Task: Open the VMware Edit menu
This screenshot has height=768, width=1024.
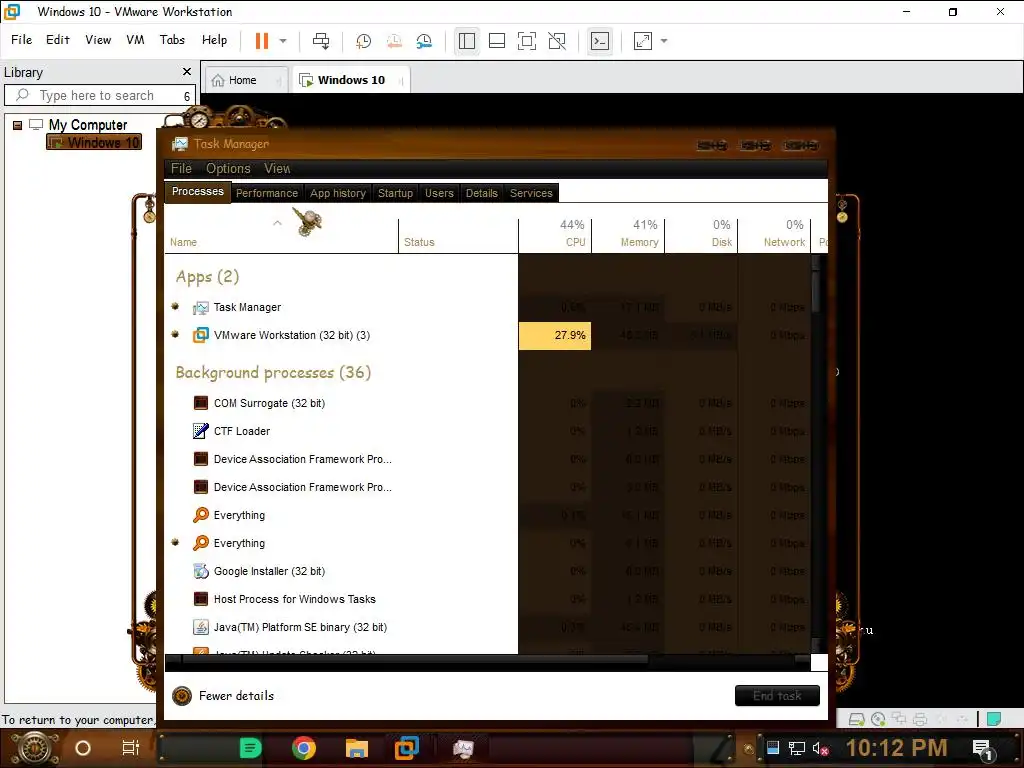Action: (57, 40)
